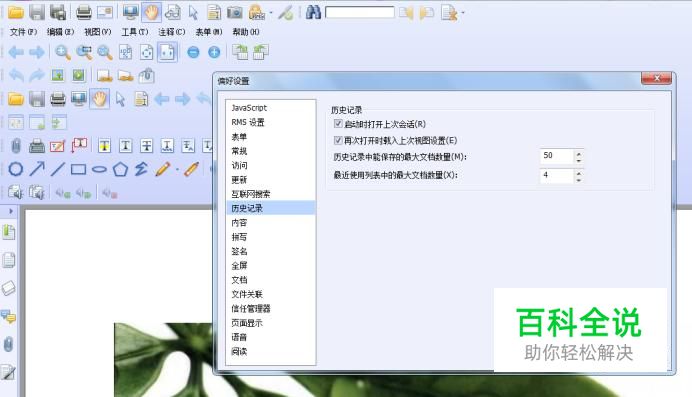The height and width of the screenshot is (397, 692).
Task: Click the blue plus zoom-in icon
Action: tap(214, 52)
